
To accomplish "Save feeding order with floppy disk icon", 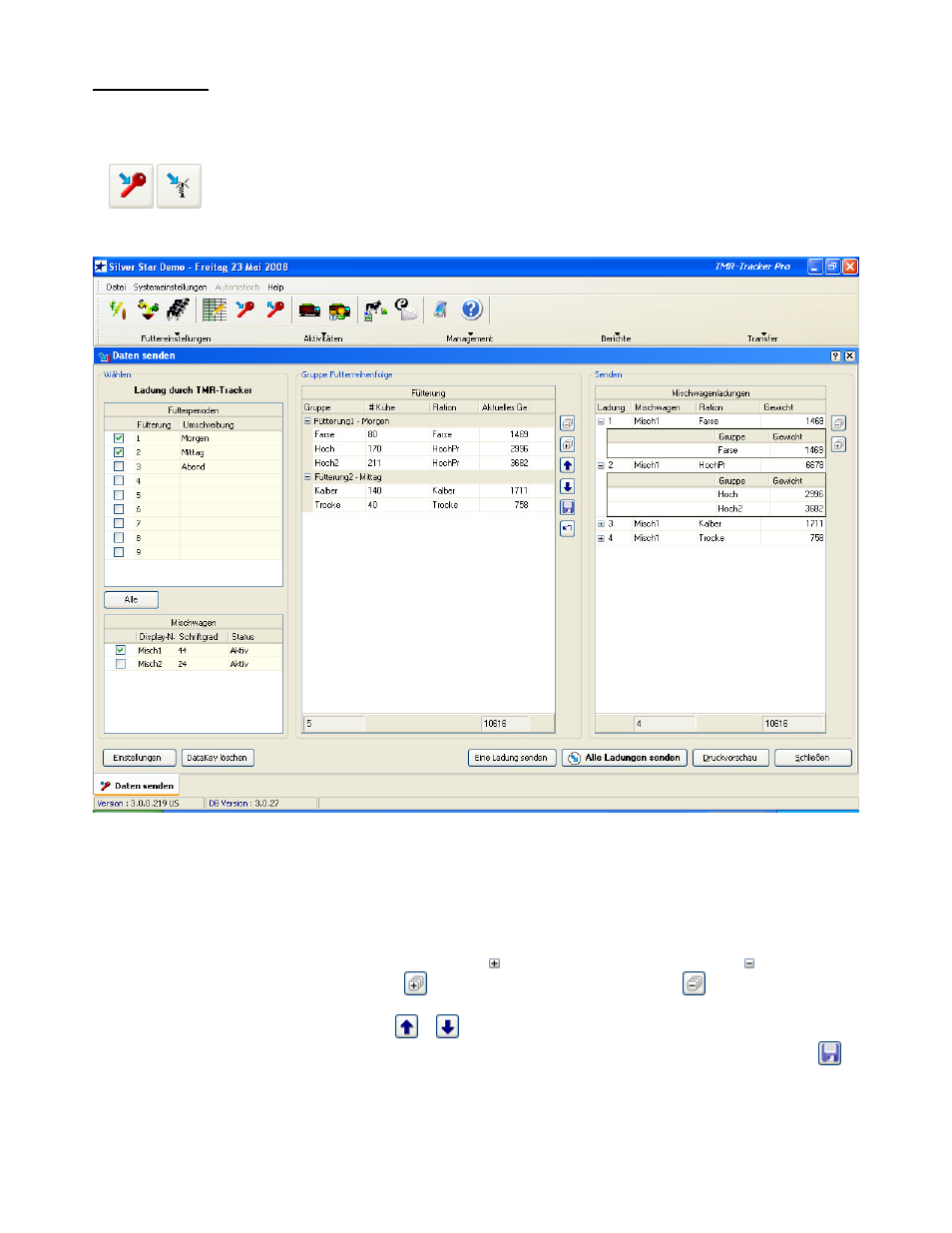I will [x=567, y=507].
